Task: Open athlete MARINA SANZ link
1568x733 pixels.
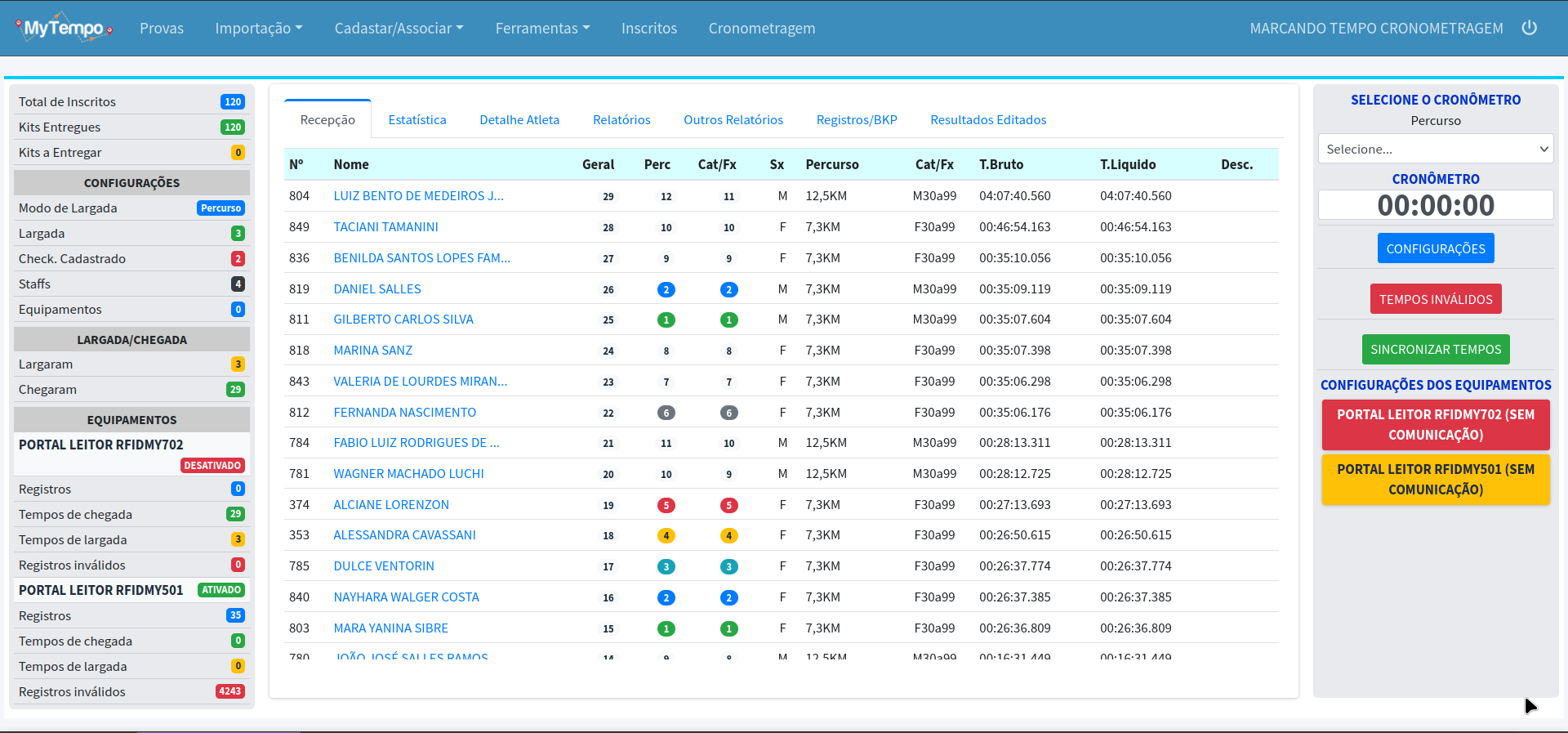Action: [x=372, y=351]
